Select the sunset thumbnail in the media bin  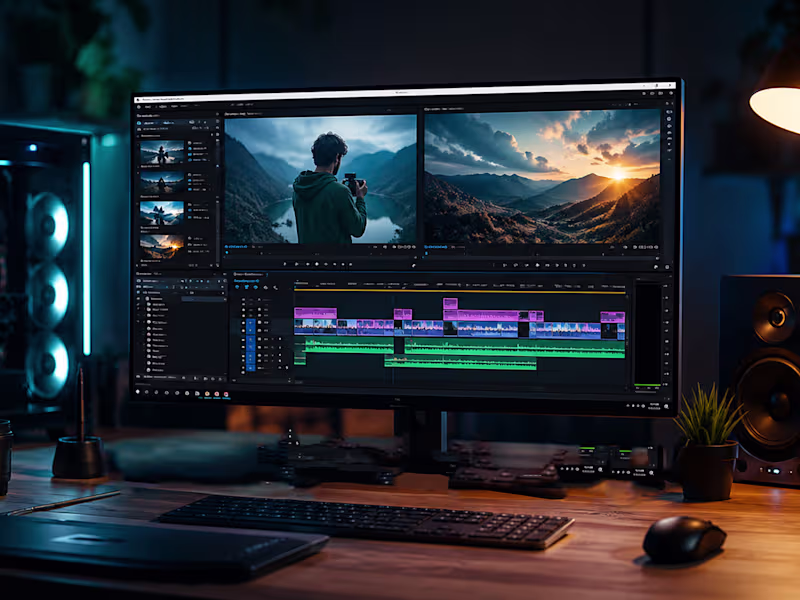[162, 246]
